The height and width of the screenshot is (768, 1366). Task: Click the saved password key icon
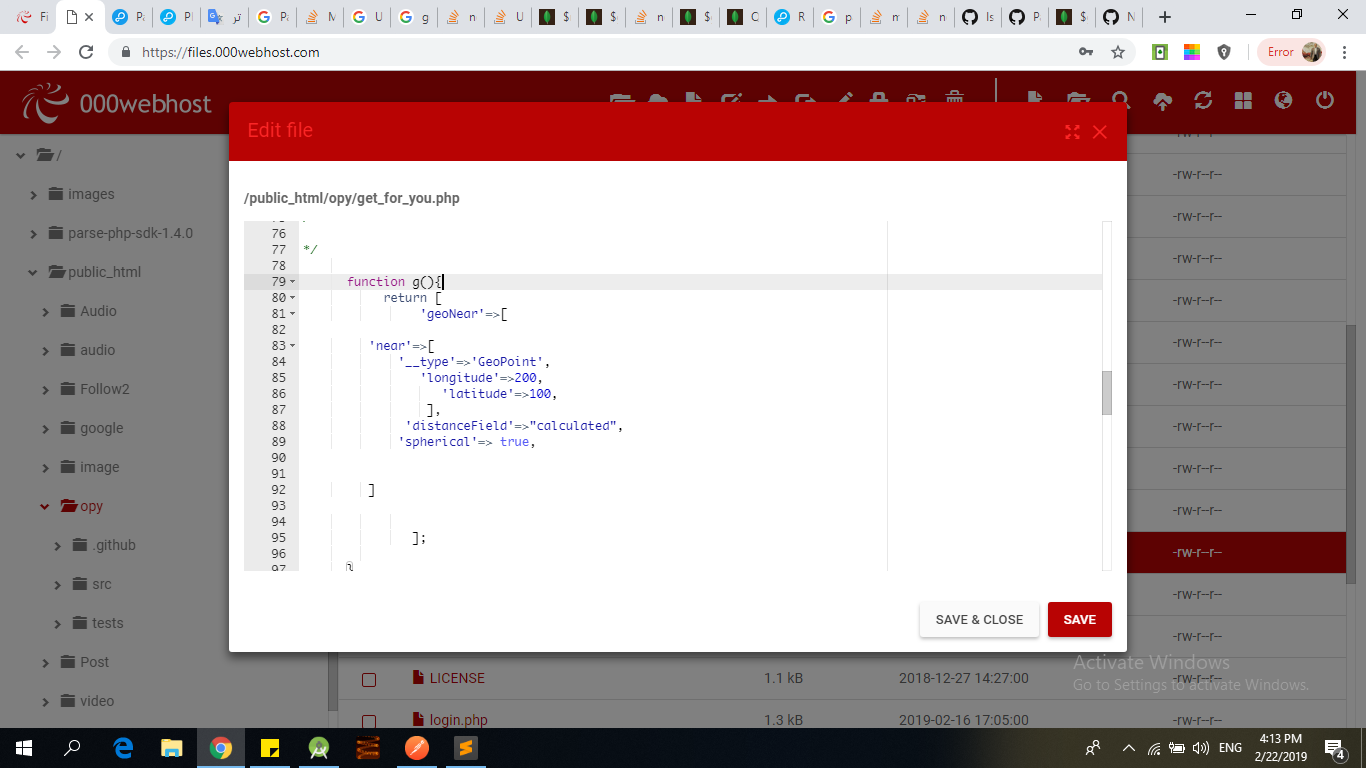[1086, 52]
